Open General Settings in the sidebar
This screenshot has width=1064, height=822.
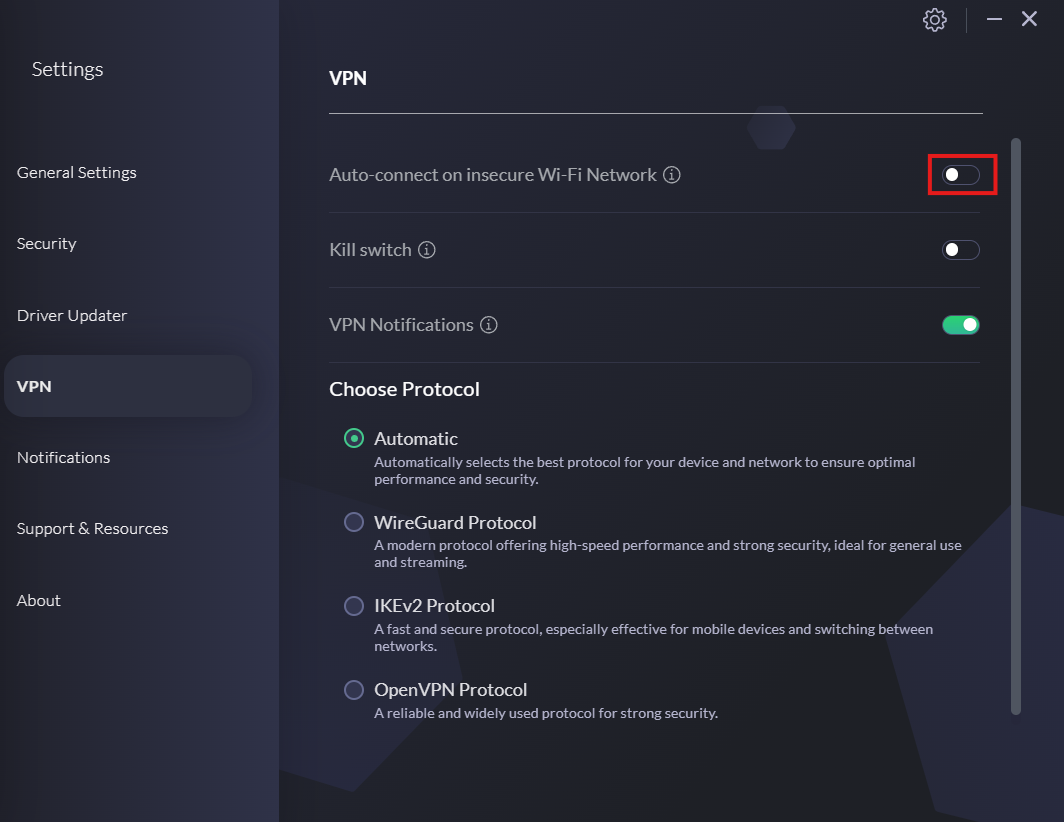[76, 172]
